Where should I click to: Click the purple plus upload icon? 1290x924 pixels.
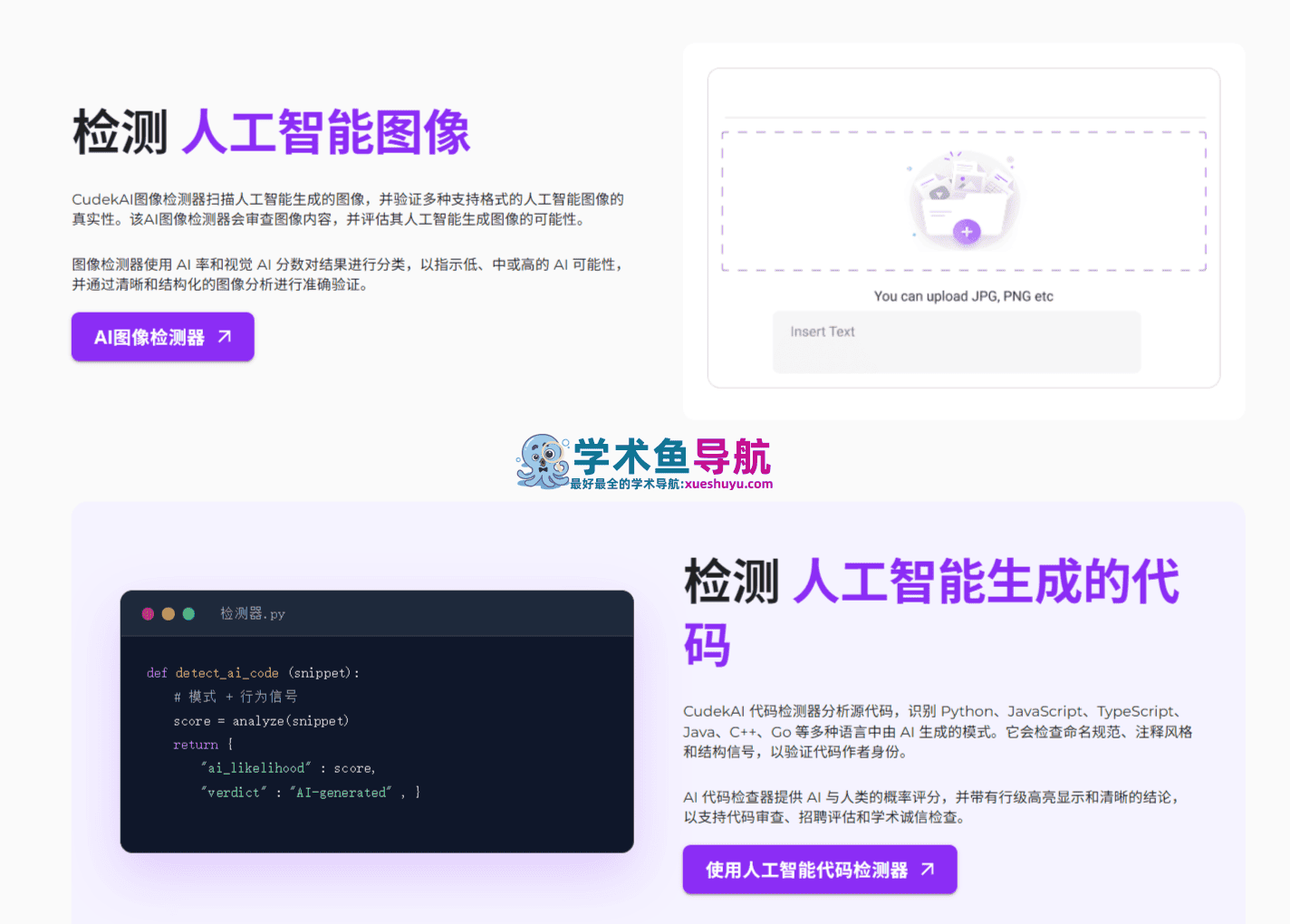[967, 232]
